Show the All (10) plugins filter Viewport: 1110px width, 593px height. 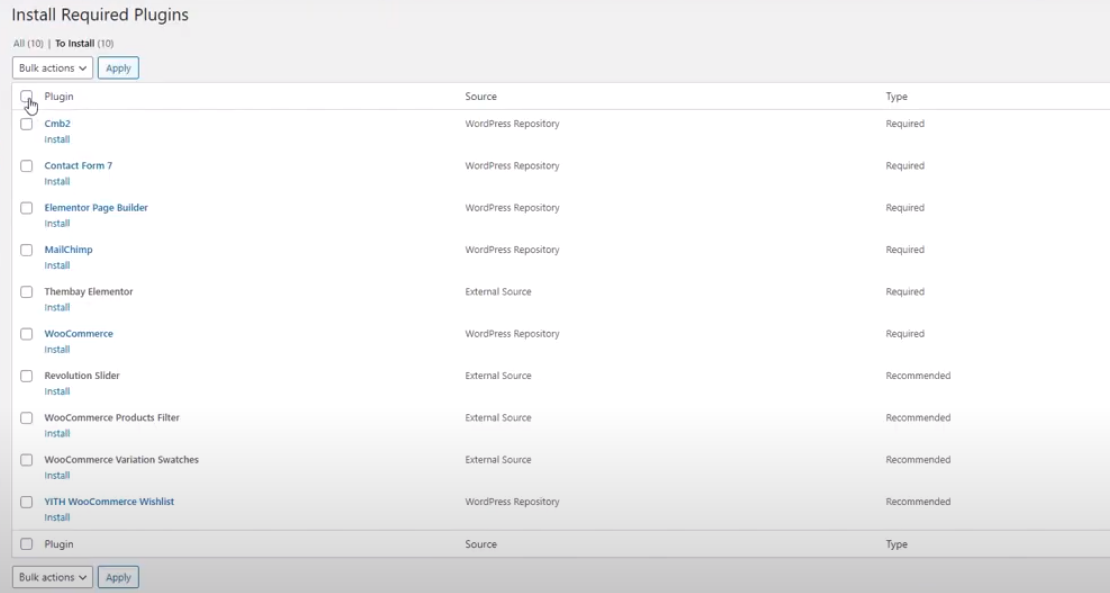click(x=28, y=43)
